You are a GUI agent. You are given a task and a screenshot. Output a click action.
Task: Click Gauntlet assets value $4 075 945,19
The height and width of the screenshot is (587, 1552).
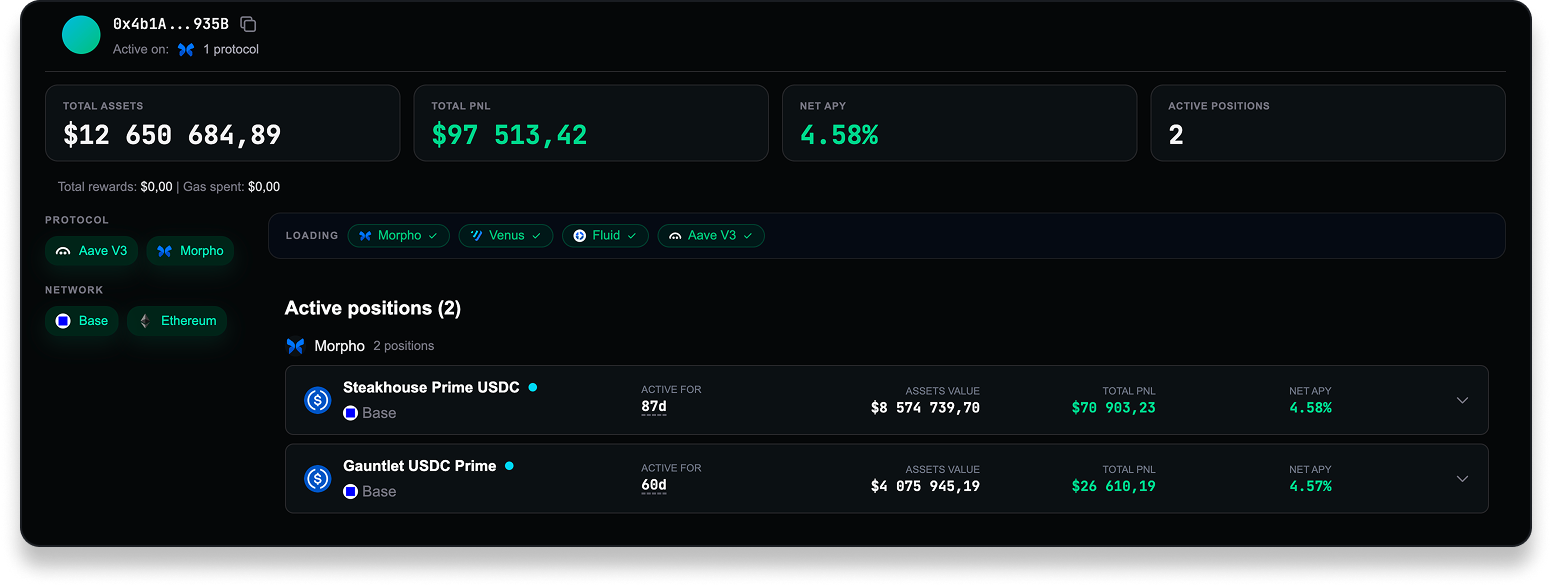(x=925, y=487)
